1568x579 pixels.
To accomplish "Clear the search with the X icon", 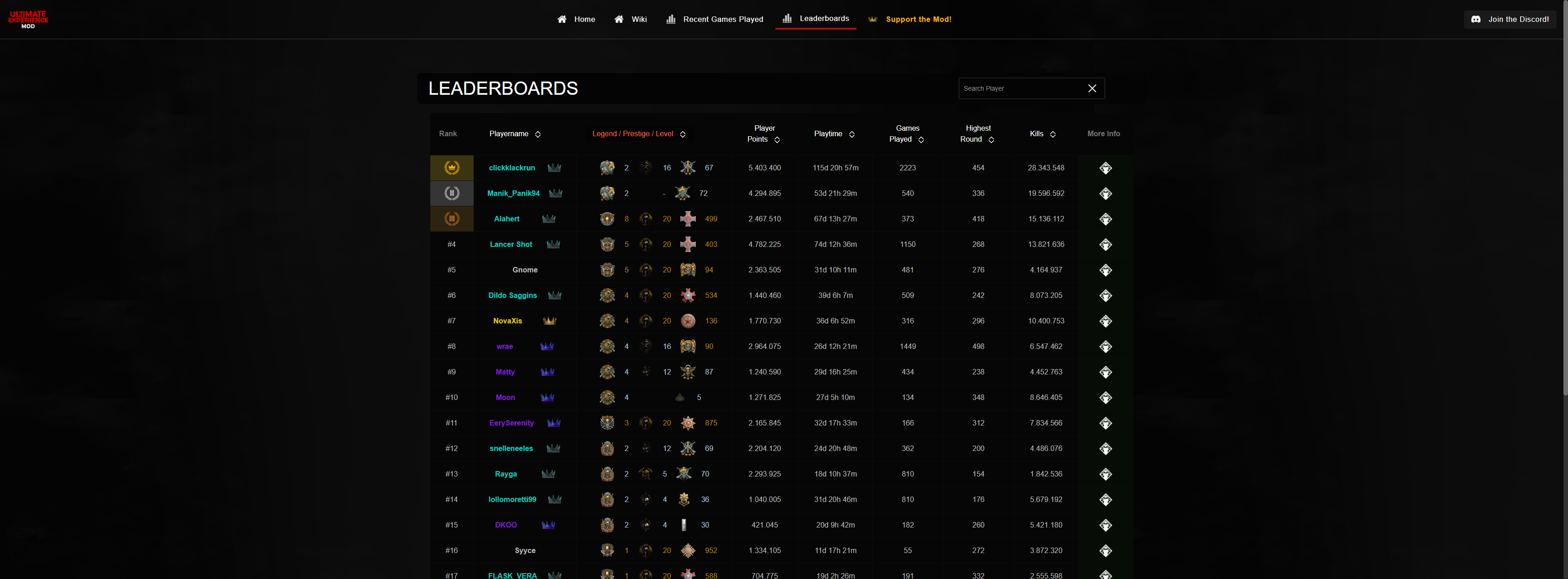I will [x=1092, y=89].
